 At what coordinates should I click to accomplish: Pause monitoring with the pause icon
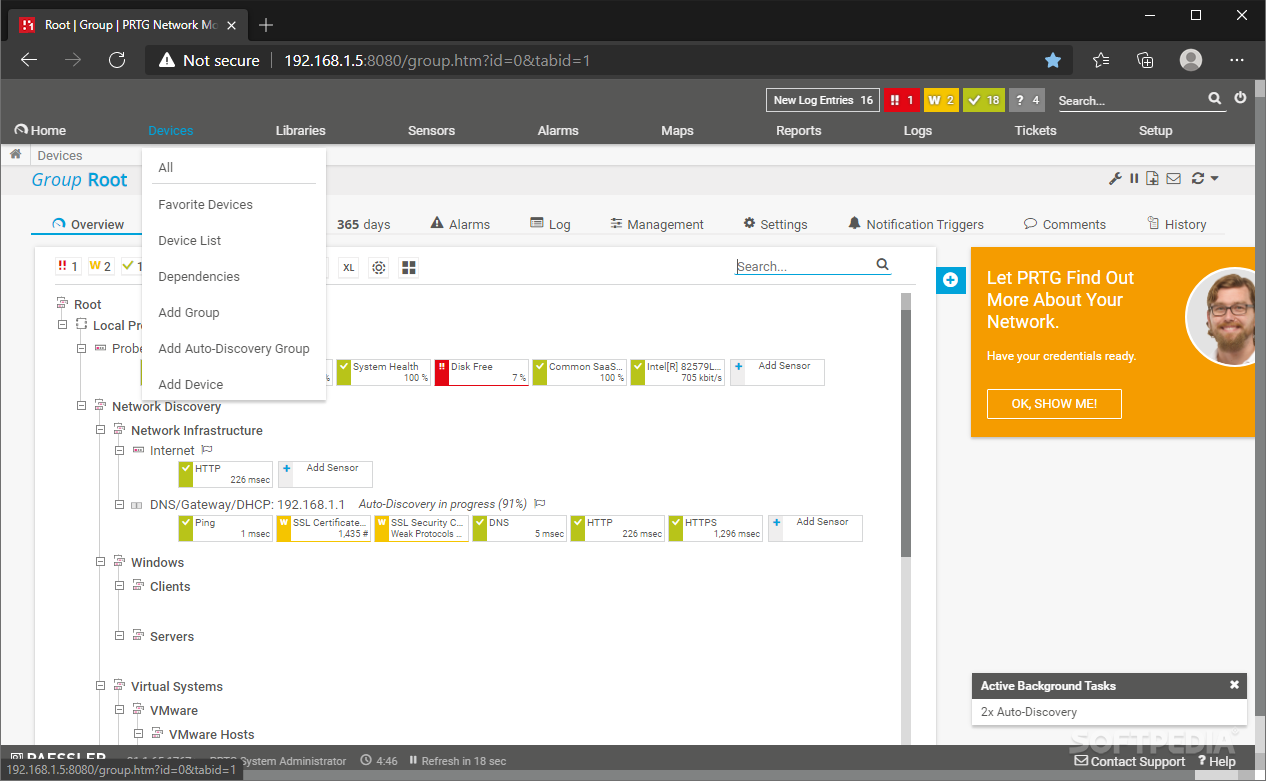pyautogui.click(x=1134, y=179)
